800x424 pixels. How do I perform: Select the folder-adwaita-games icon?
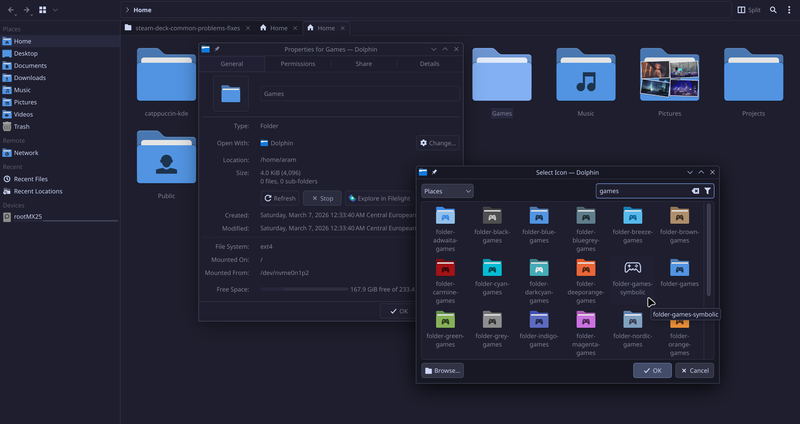(445, 216)
